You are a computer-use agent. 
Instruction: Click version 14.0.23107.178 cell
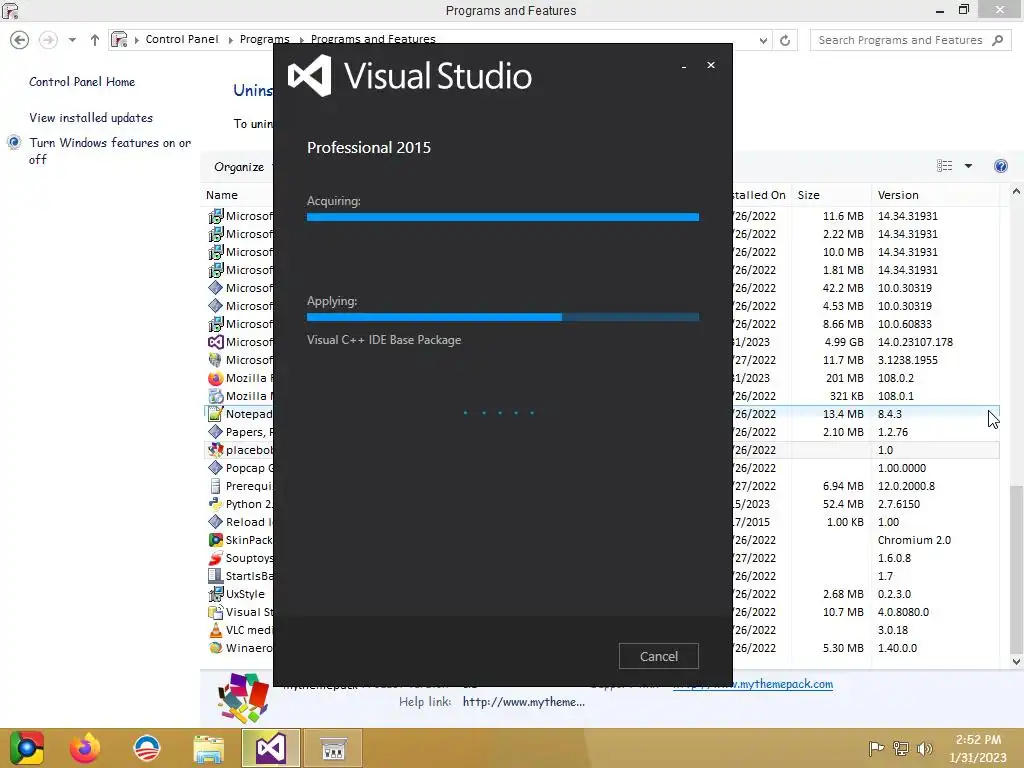[x=915, y=342]
